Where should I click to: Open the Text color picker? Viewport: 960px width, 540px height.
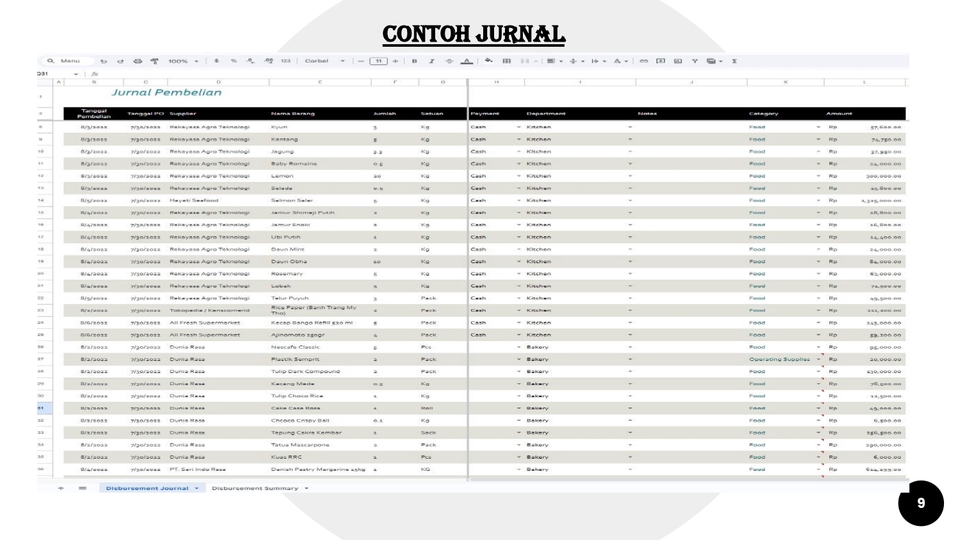[467, 61]
